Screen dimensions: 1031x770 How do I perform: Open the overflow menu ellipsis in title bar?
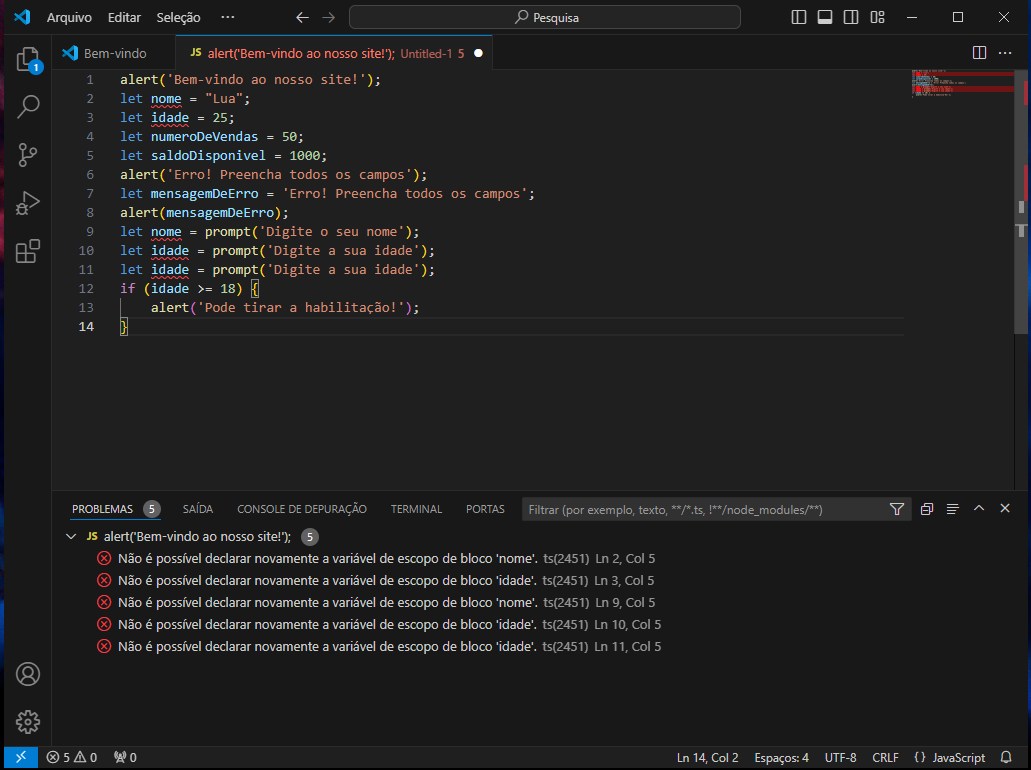(228, 17)
